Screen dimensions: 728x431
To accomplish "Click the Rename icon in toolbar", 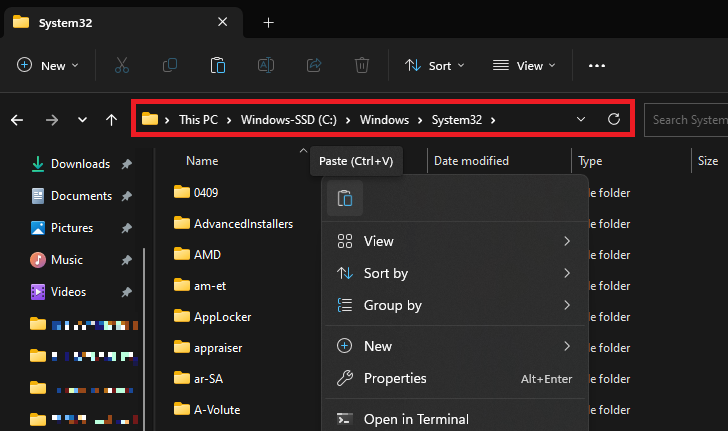I will [x=266, y=66].
